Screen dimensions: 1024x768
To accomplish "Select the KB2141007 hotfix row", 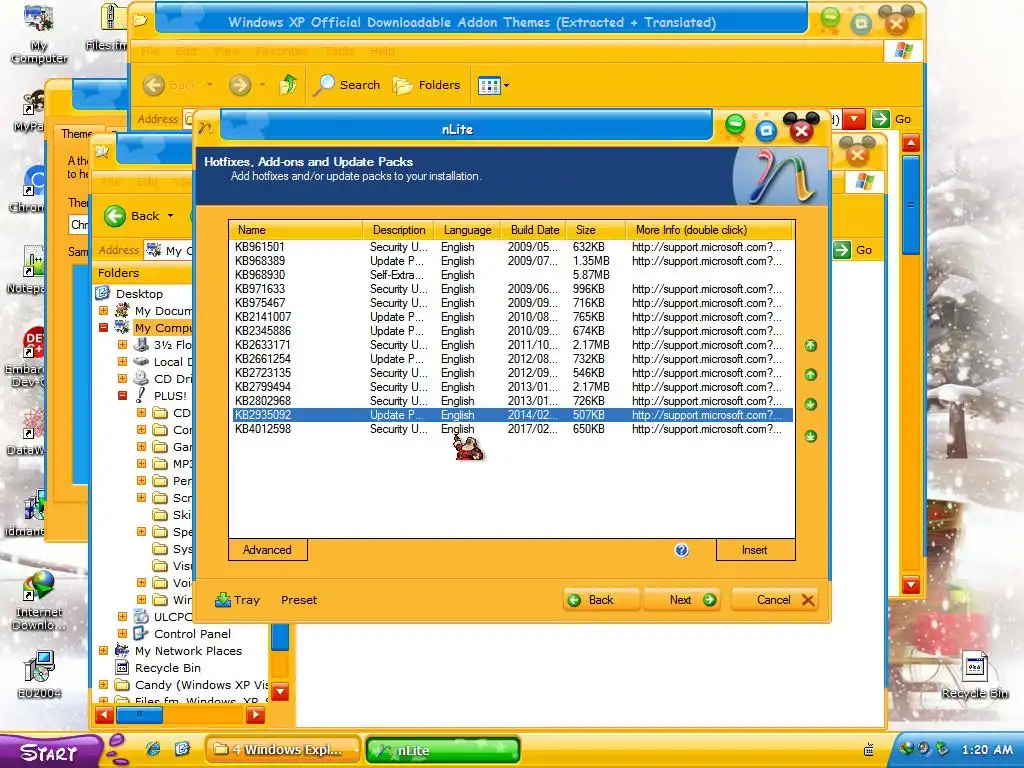I will pos(511,317).
